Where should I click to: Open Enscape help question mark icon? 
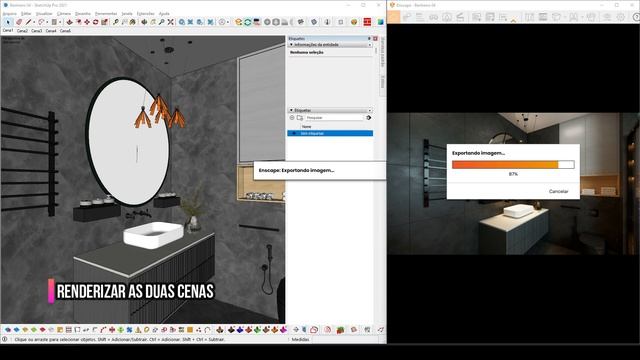636,17
